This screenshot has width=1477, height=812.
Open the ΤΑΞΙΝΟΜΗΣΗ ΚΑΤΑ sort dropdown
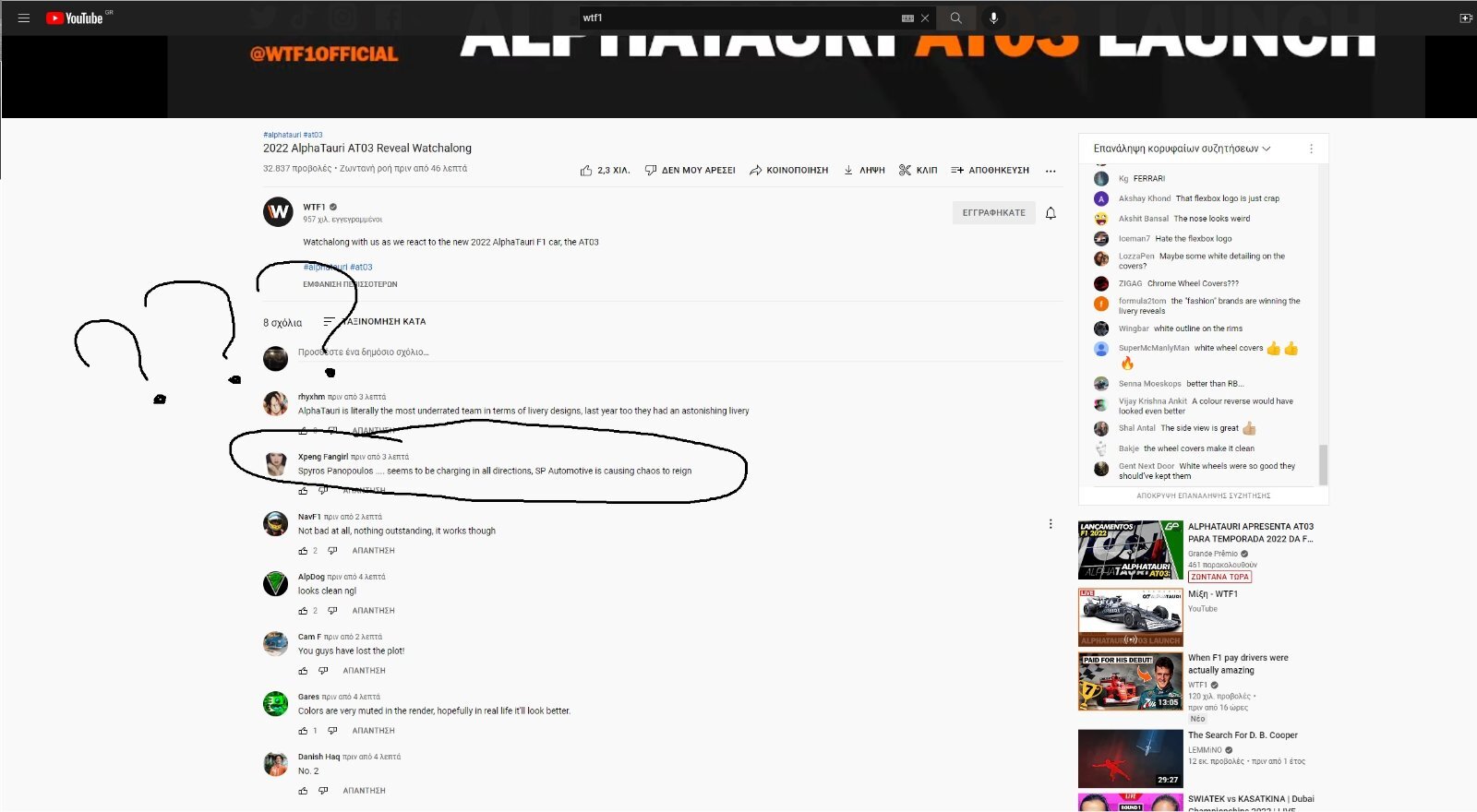[374, 321]
